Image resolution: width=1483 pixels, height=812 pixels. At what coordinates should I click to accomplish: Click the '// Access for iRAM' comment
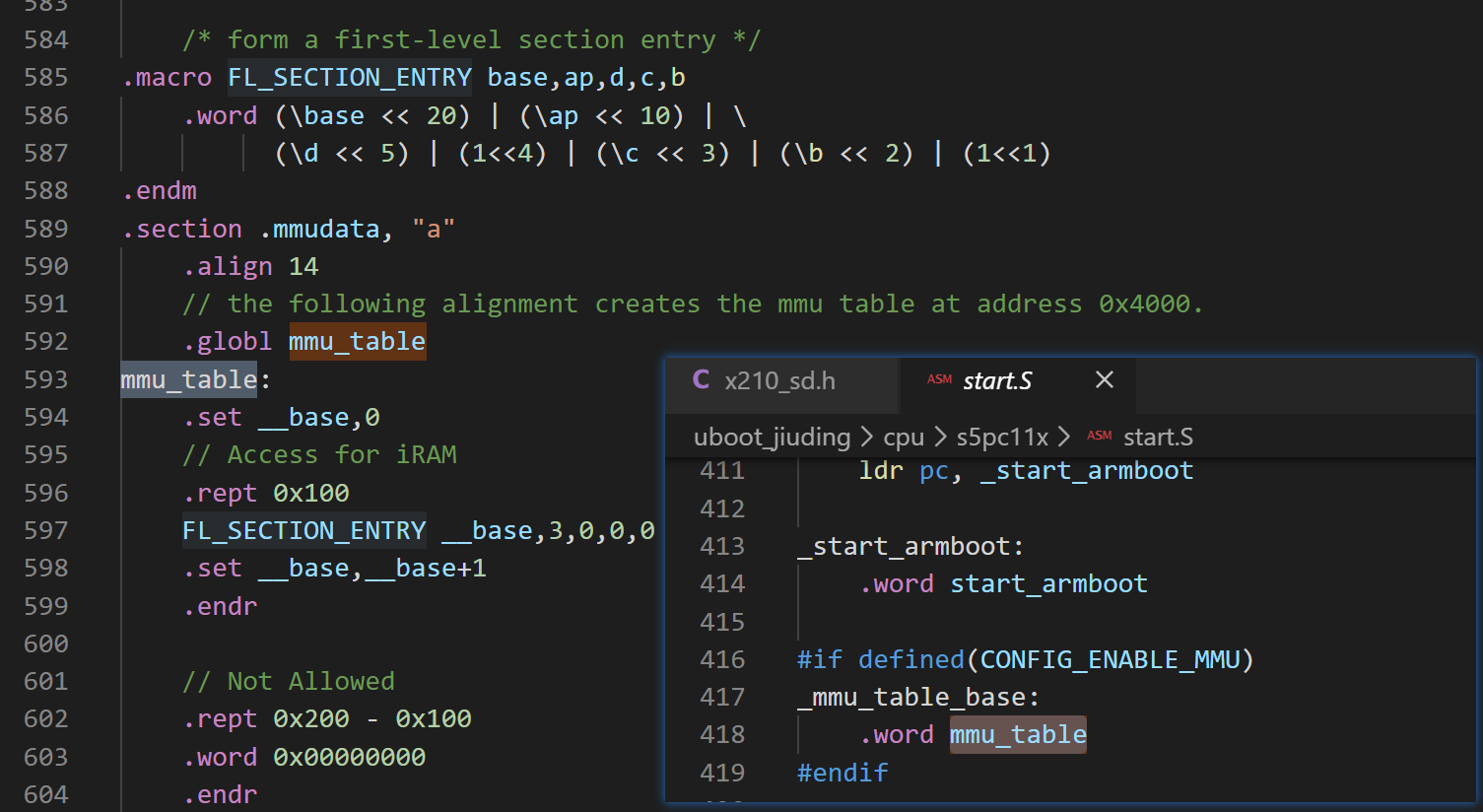[319, 454]
